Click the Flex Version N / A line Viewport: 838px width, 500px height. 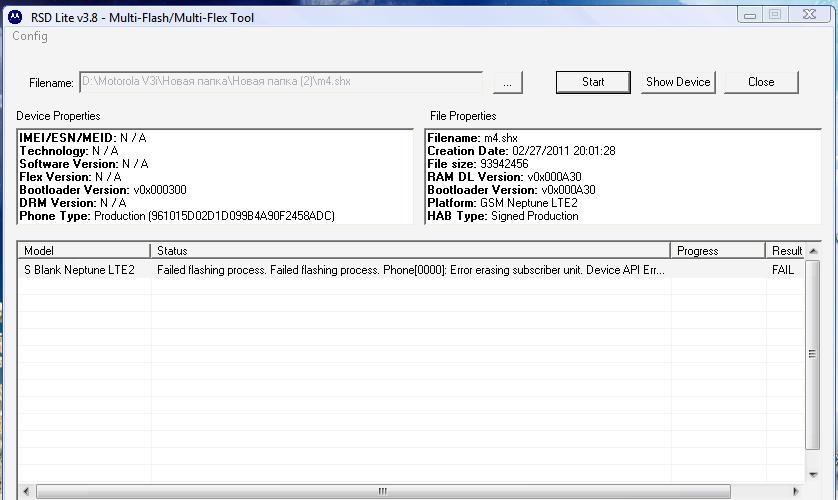71,177
